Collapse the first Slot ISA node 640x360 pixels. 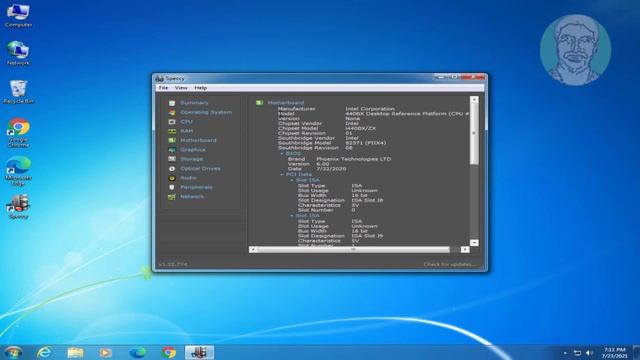click(292, 180)
